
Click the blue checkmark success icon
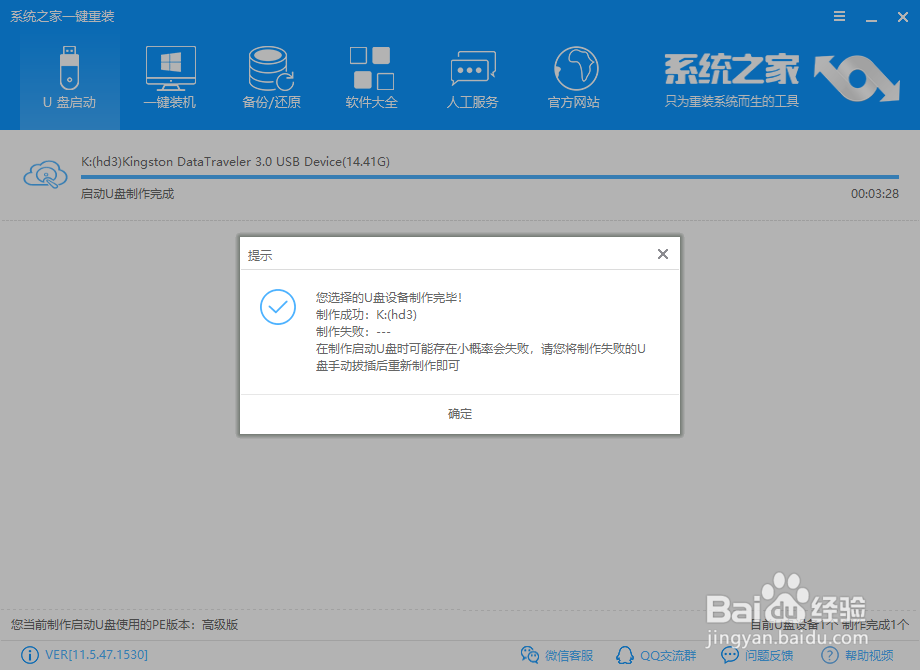[278, 307]
